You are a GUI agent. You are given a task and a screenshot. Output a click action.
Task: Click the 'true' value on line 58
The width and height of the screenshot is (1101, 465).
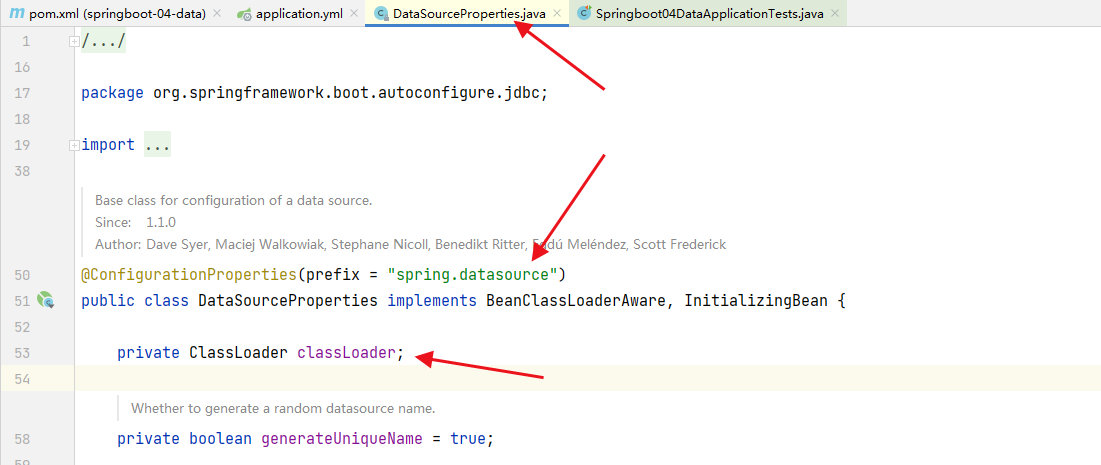(468, 439)
